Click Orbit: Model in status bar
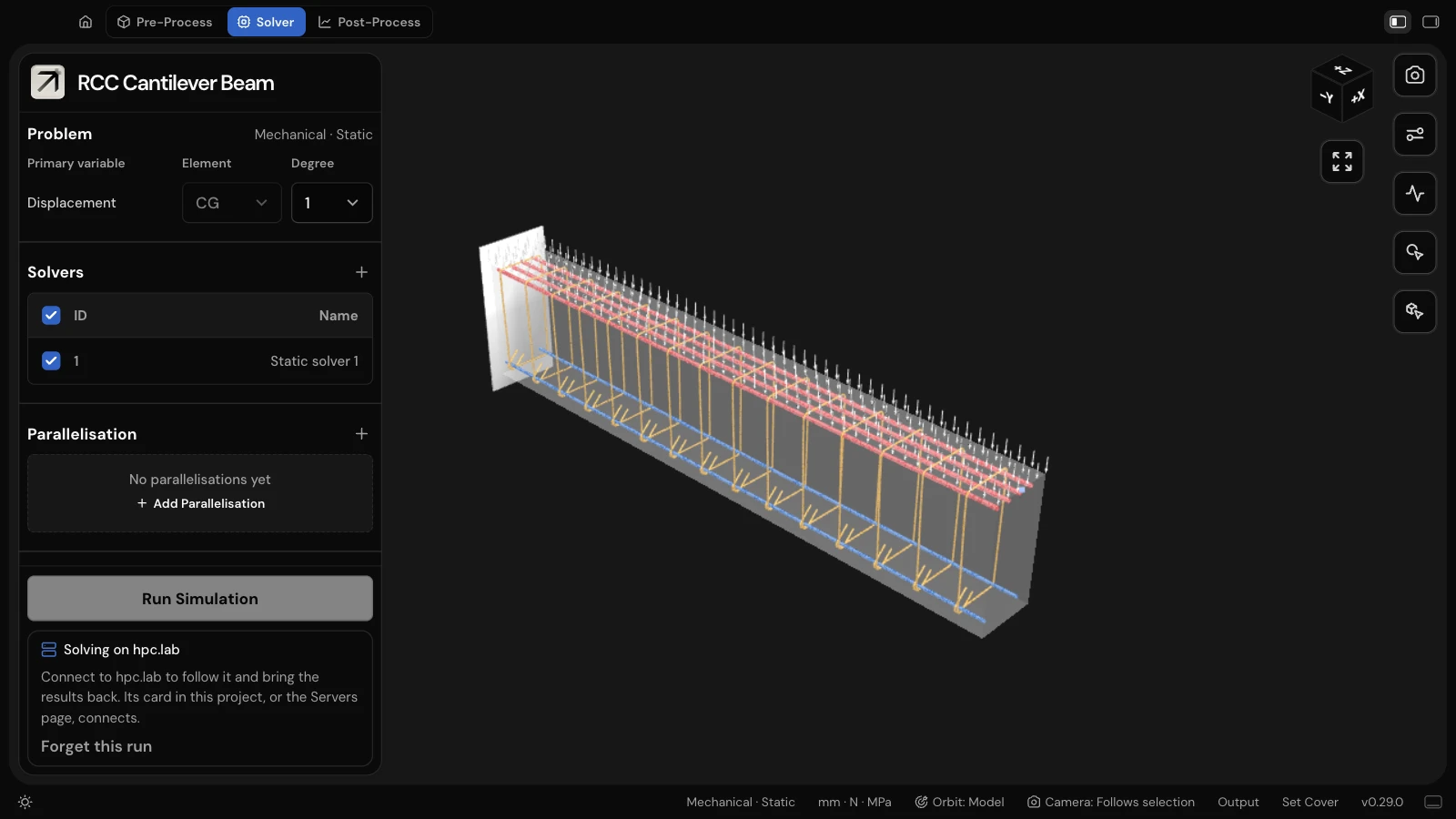This screenshot has width=1456, height=819. tap(959, 802)
